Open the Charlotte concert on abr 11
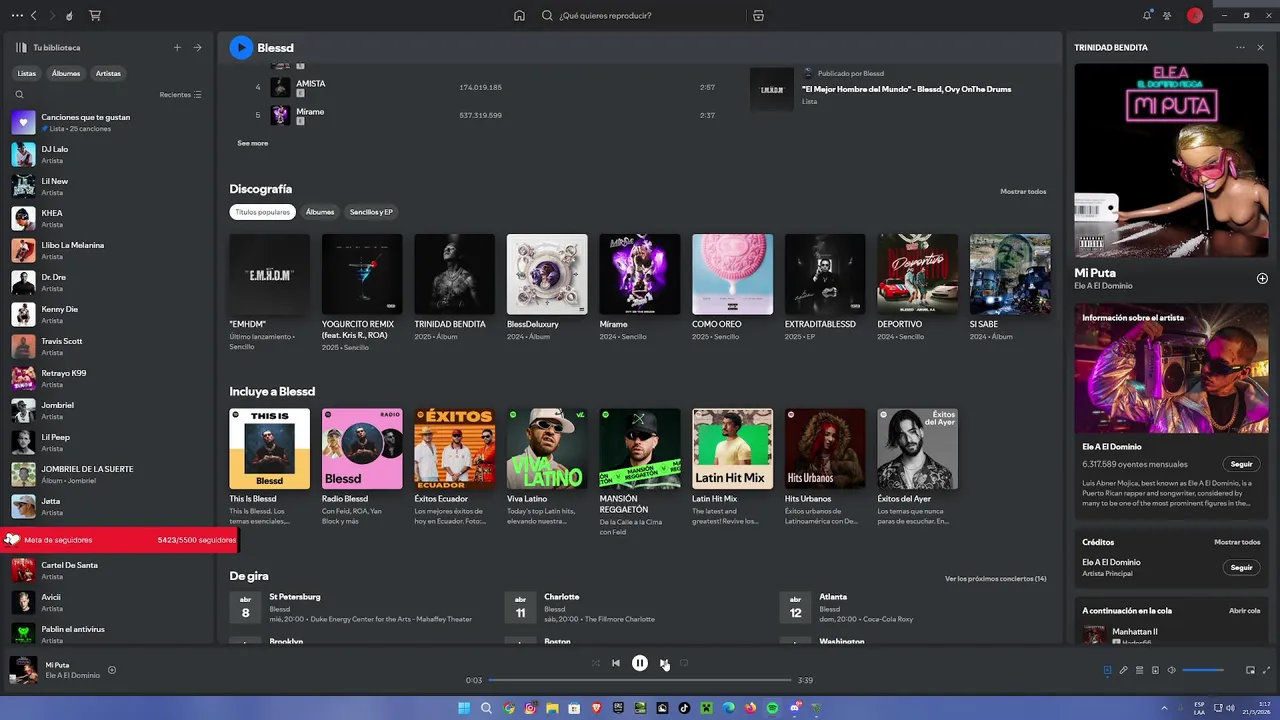Viewport: 1280px width, 720px height. coord(635,608)
